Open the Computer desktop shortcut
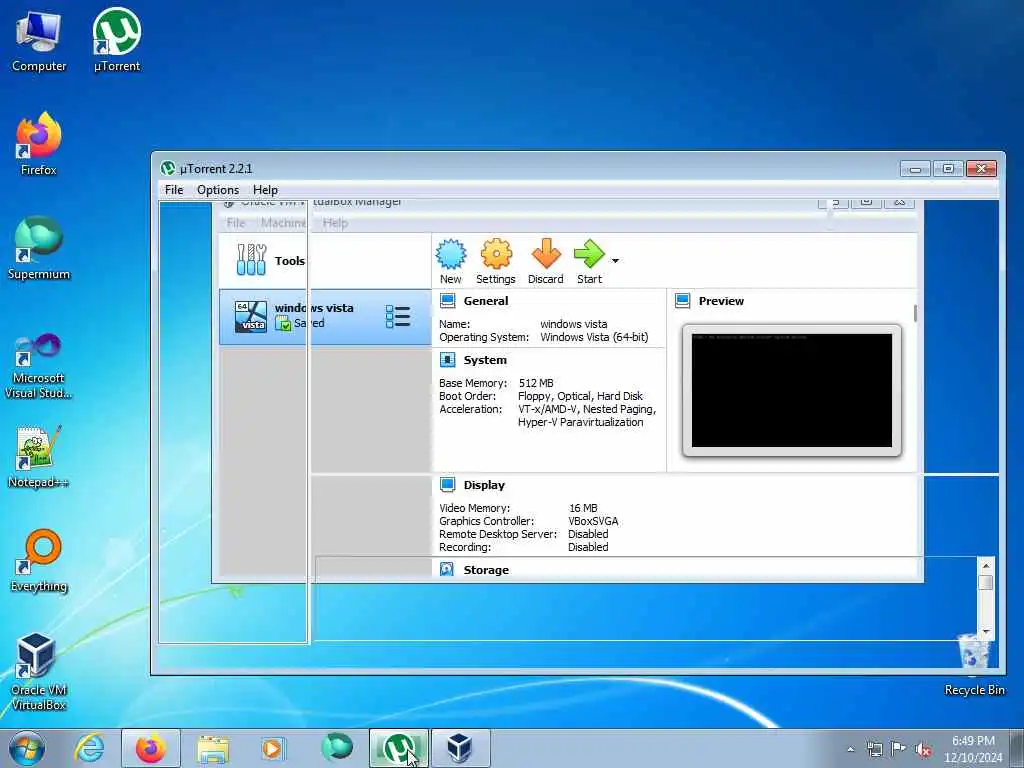This screenshot has height=768, width=1024. (x=39, y=42)
